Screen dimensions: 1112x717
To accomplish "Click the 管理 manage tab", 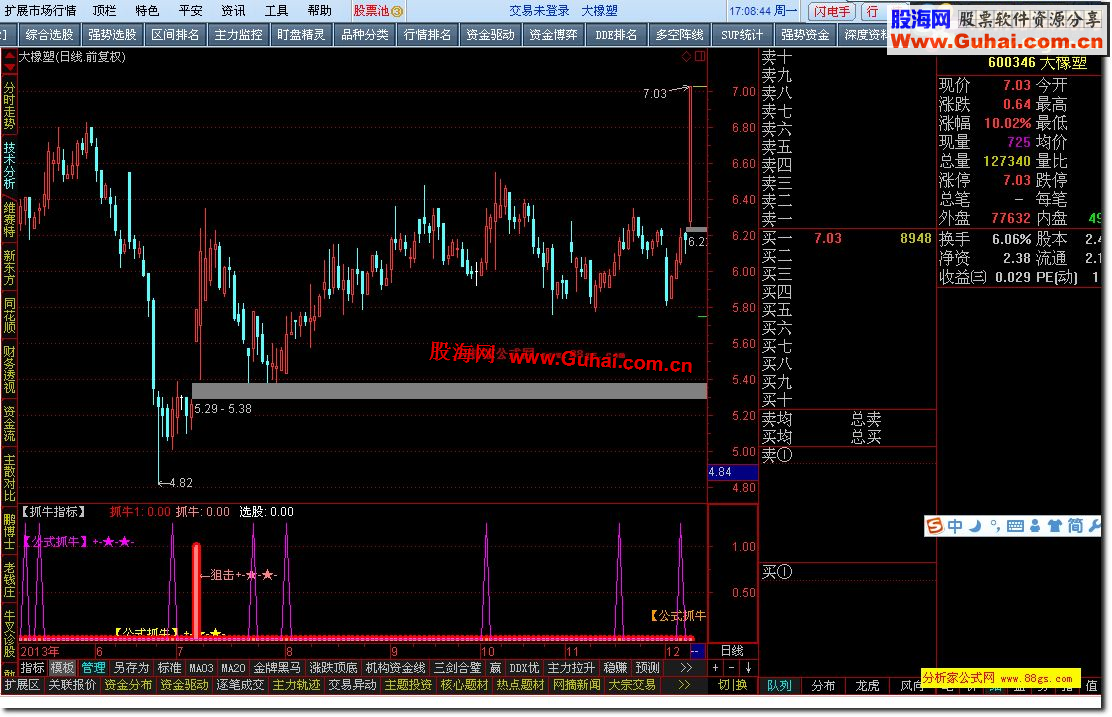I will (x=94, y=667).
